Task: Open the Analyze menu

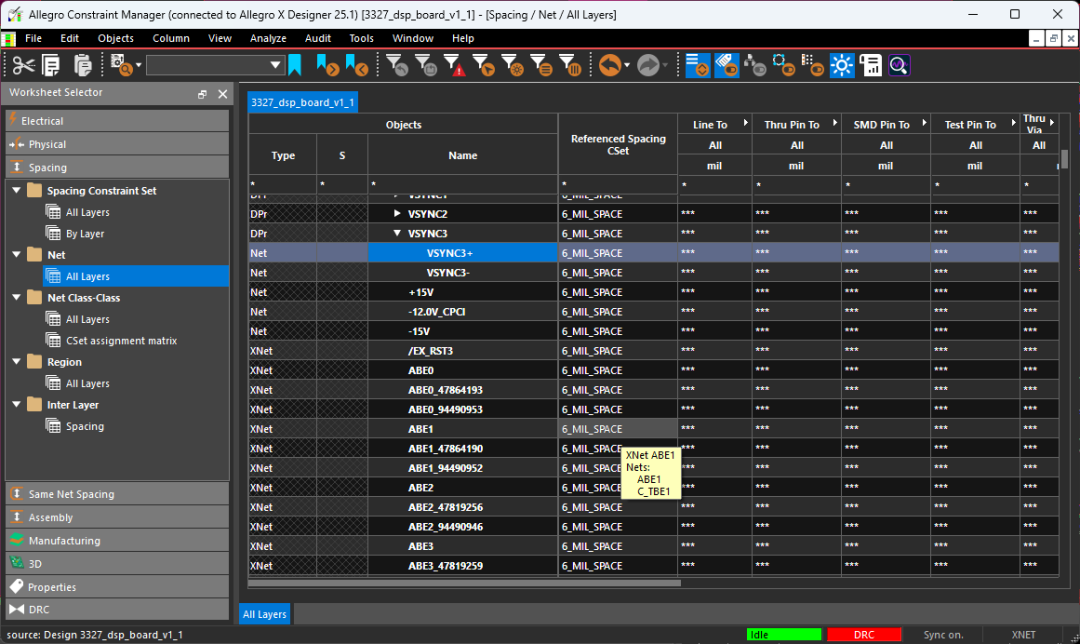Action: 268,38
